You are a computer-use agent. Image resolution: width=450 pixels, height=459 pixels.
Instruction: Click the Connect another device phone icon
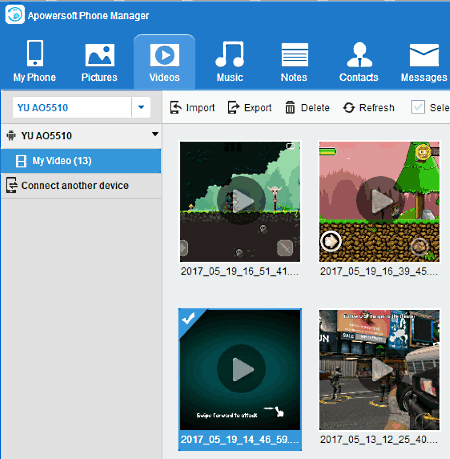click(11, 185)
